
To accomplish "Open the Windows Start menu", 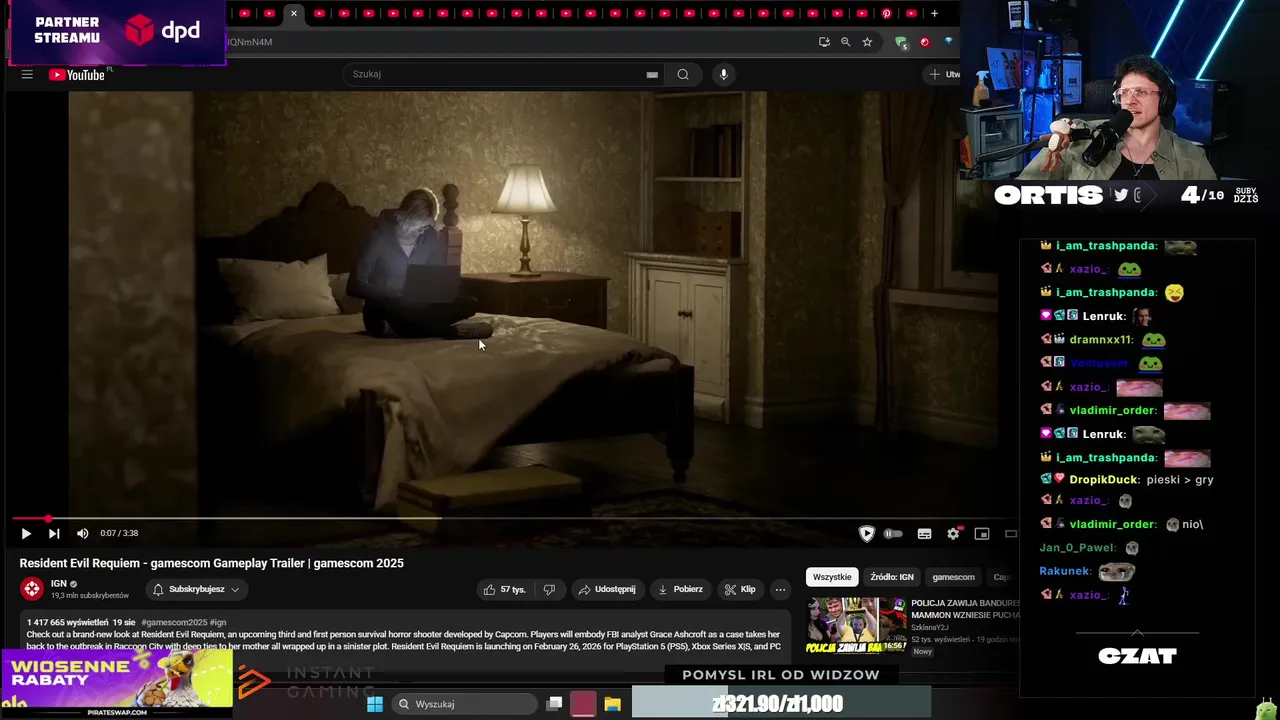I will (375, 704).
